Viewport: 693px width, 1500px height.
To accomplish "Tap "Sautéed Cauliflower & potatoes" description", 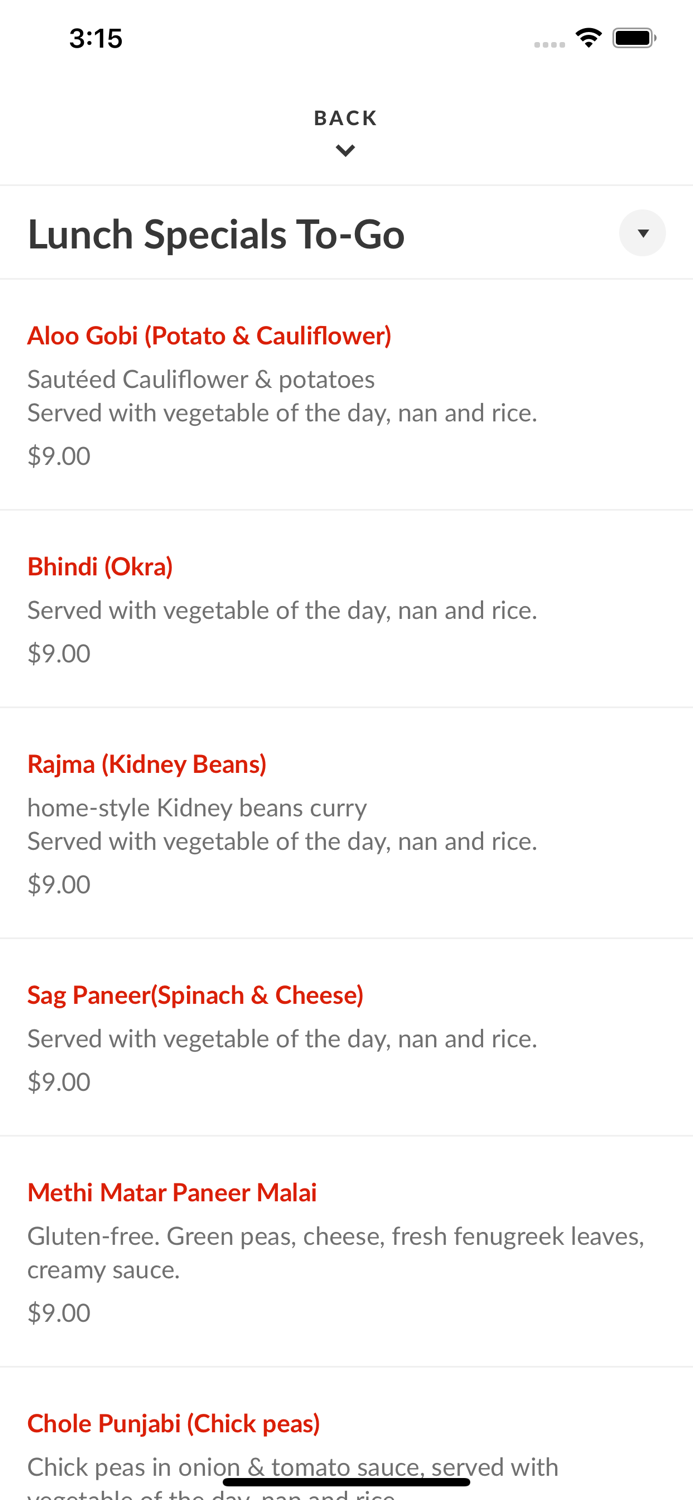I will [x=201, y=380].
